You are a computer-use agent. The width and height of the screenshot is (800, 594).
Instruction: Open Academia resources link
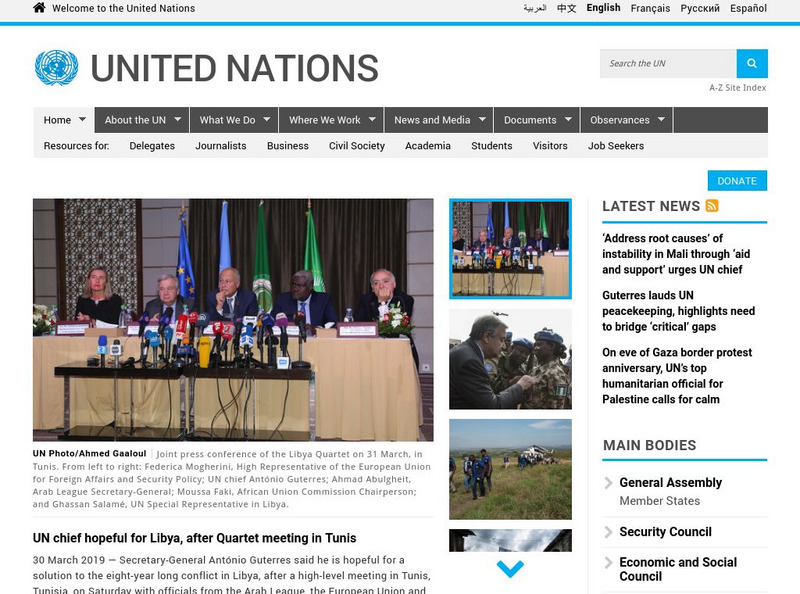click(428, 146)
